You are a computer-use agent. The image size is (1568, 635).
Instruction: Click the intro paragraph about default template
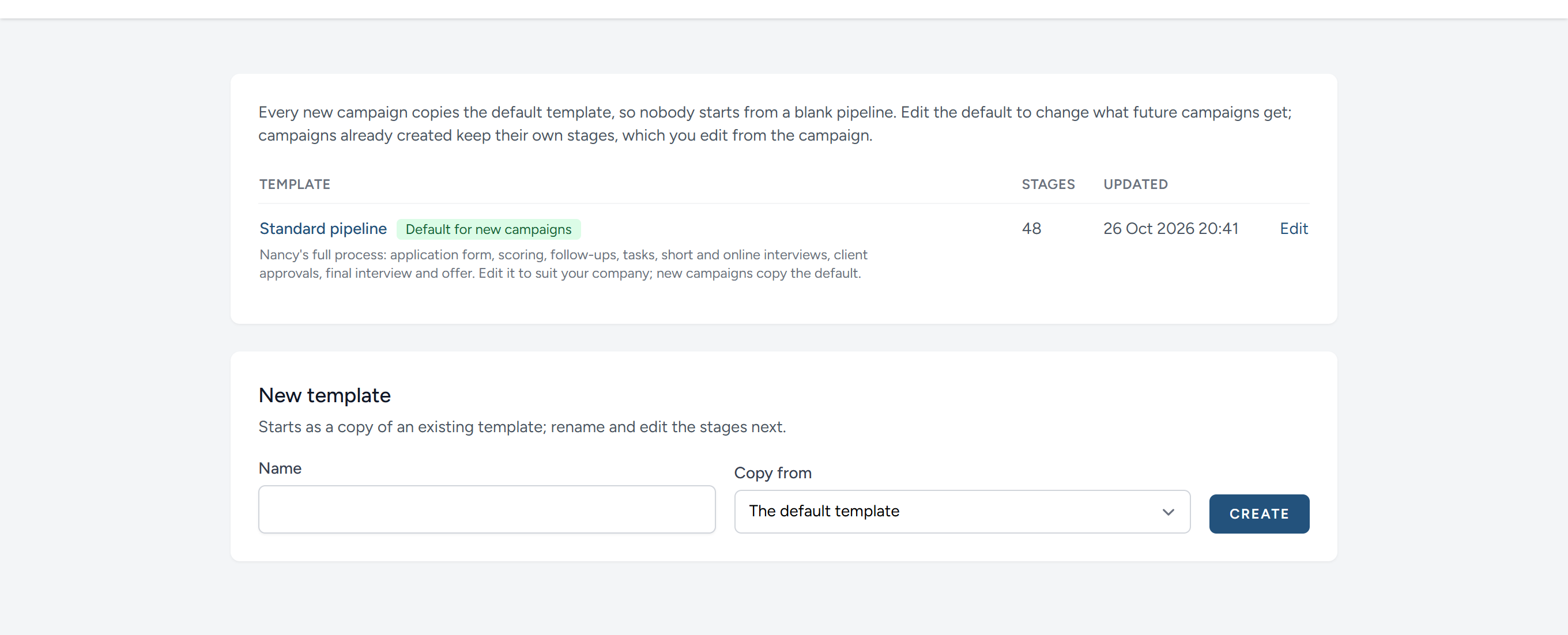[774, 123]
